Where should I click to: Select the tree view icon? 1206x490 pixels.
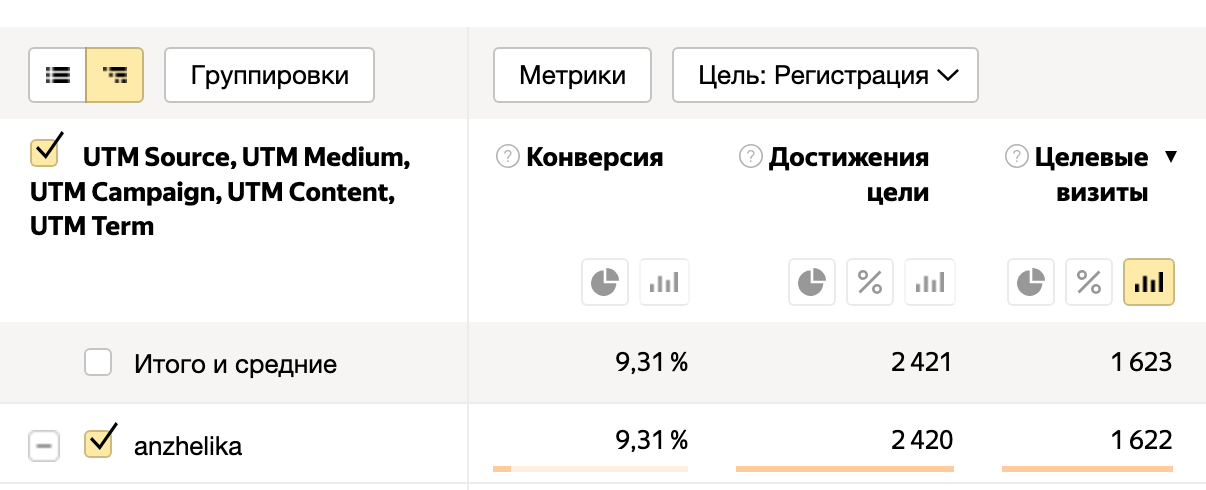pyautogui.click(x=115, y=75)
